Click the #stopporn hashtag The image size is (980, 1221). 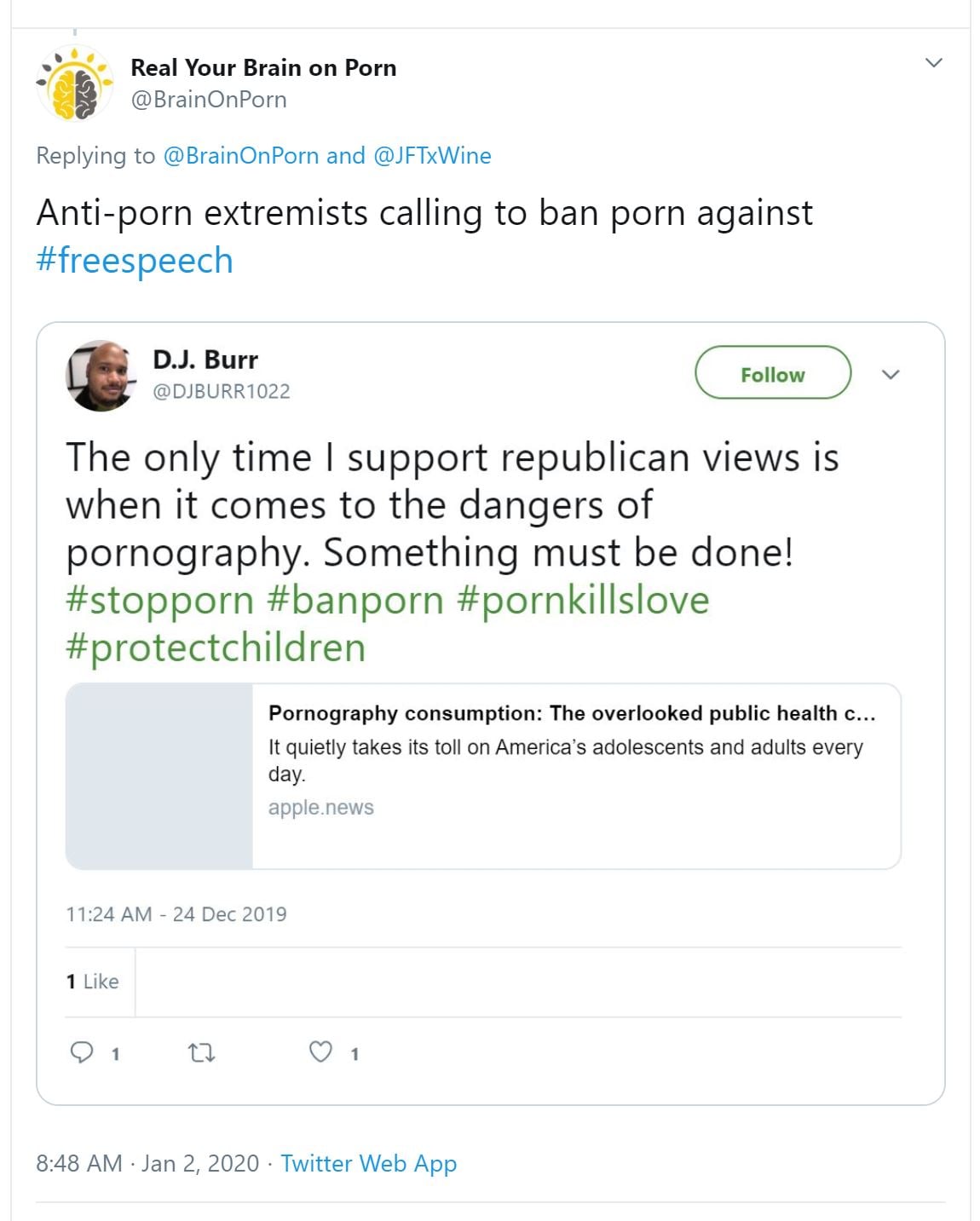pyautogui.click(x=159, y=599)
